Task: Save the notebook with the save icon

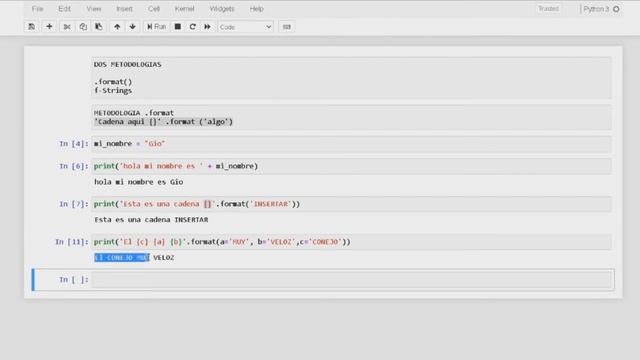Action: pyautogui.click(x=31, y=27)
